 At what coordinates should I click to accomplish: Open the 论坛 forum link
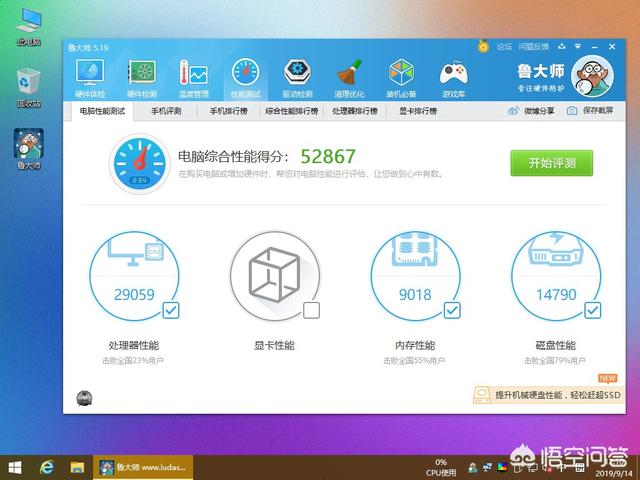pyautogui.click(x=504, y=47)
